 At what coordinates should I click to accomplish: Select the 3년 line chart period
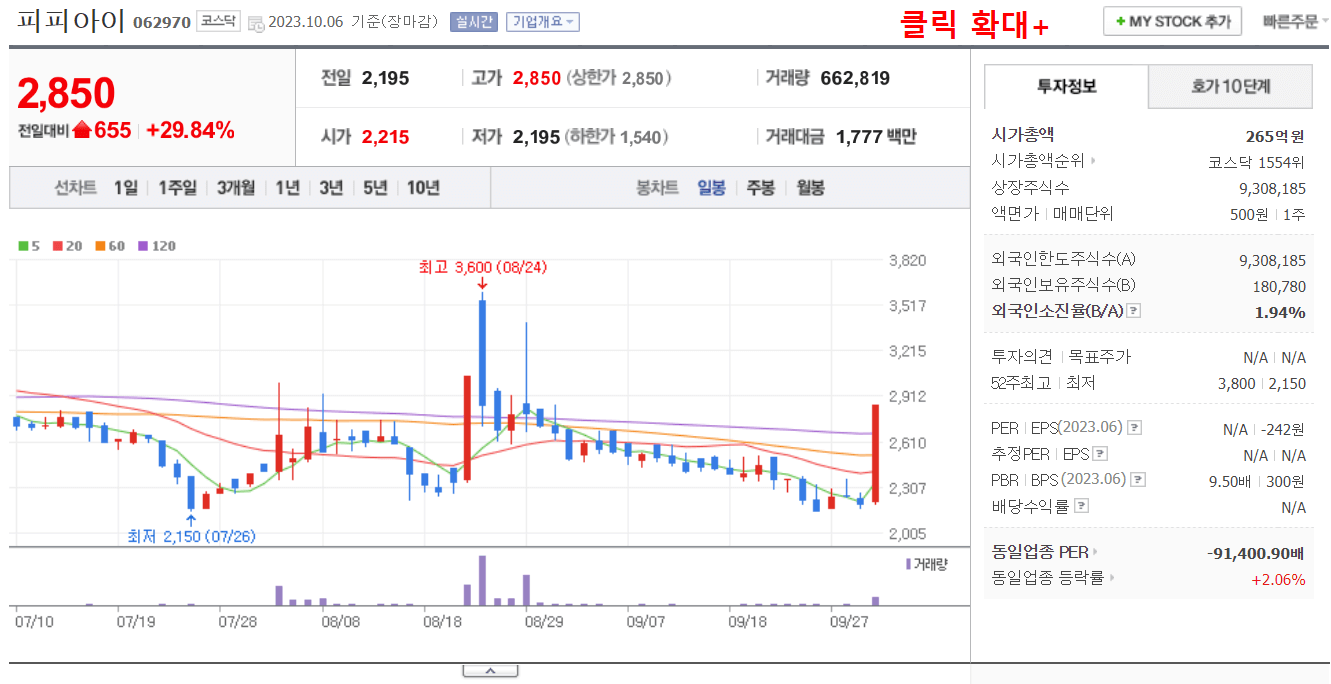tap(331, 188)
